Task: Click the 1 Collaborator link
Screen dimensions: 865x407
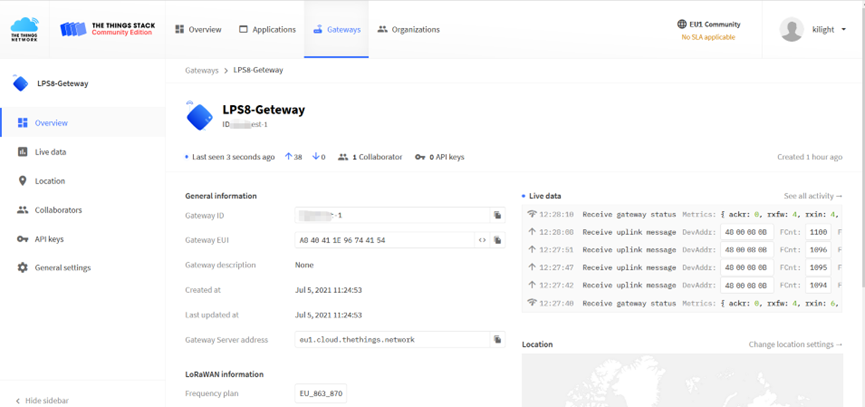Action: click(x=370, y=157)
